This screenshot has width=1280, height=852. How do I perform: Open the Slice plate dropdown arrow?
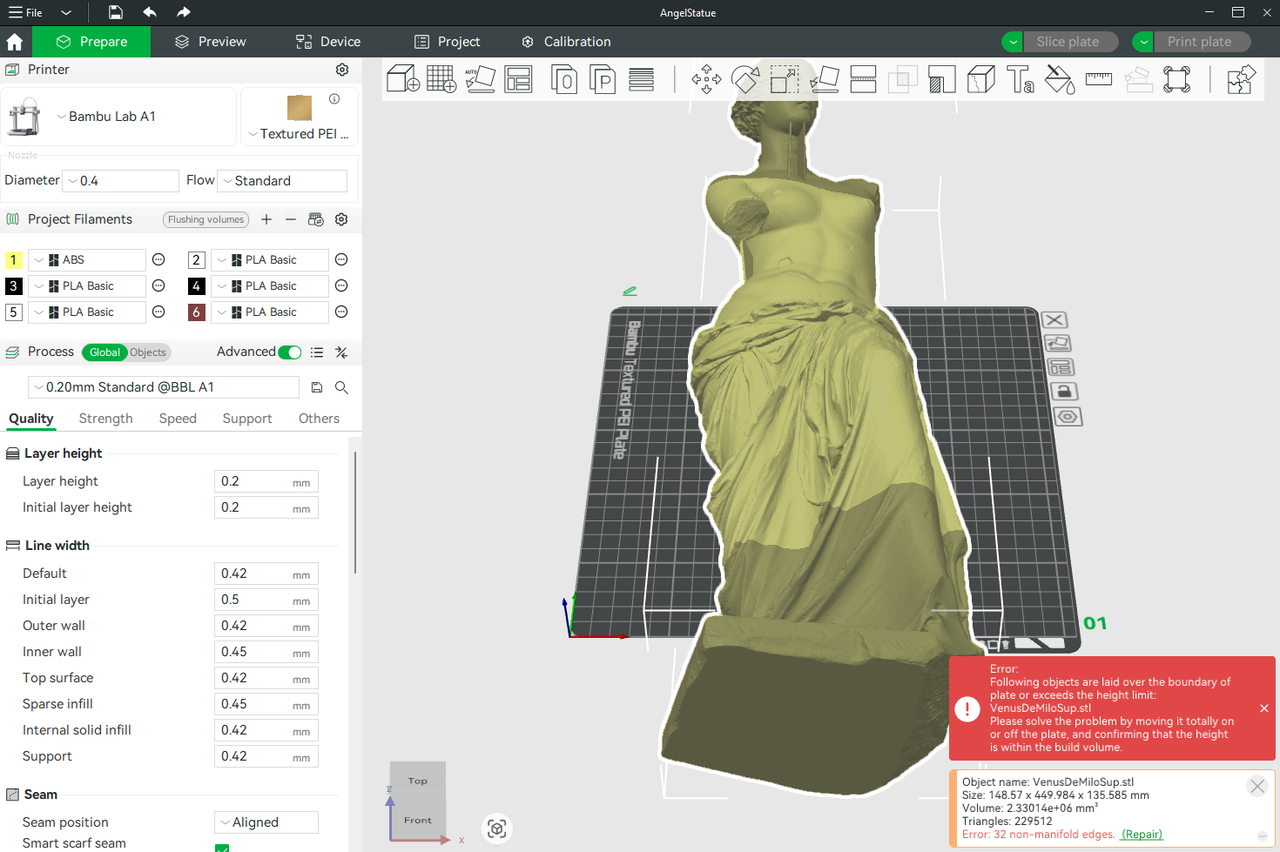click(x=1012, y=42)
